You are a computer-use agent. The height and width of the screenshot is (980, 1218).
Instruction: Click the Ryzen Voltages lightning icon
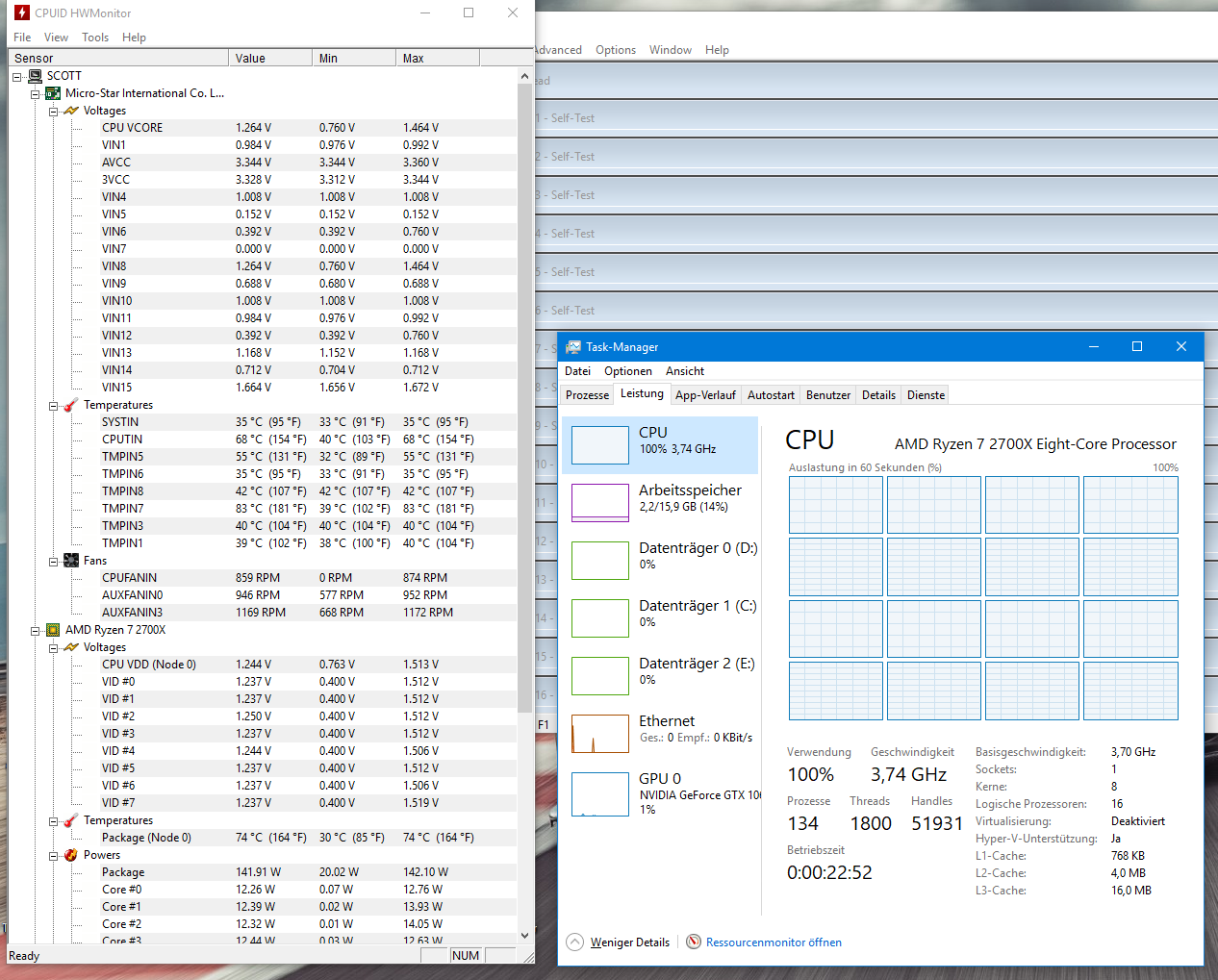(x=71, y=647)
